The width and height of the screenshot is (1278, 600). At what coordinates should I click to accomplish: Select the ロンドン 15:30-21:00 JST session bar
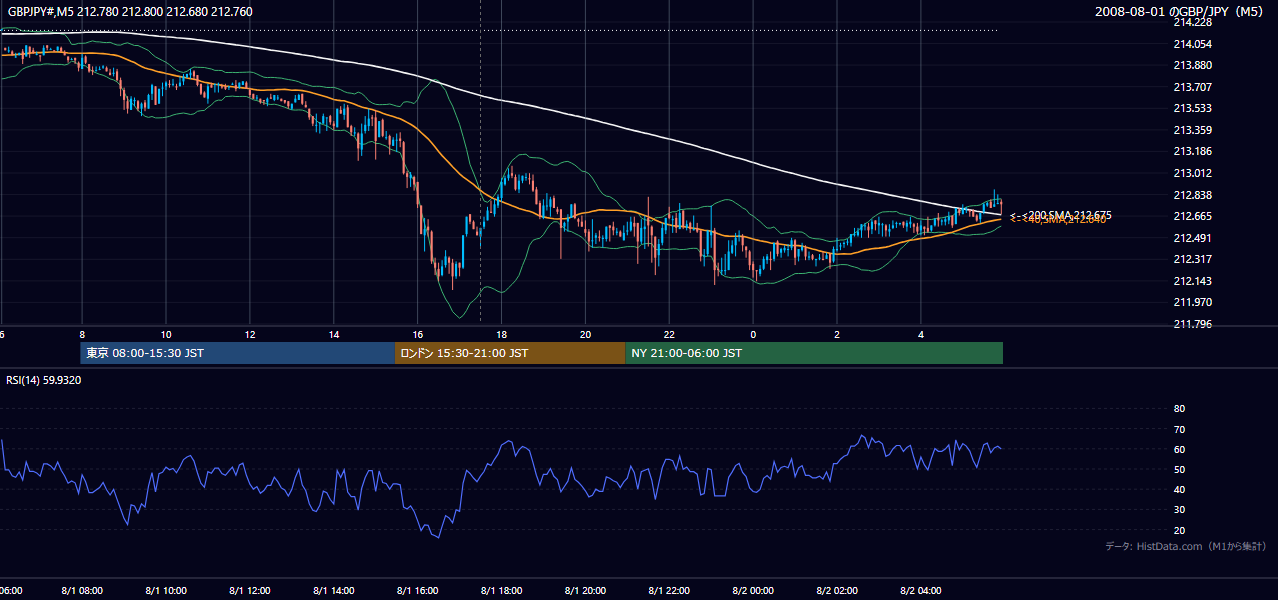tap(510, 353)
